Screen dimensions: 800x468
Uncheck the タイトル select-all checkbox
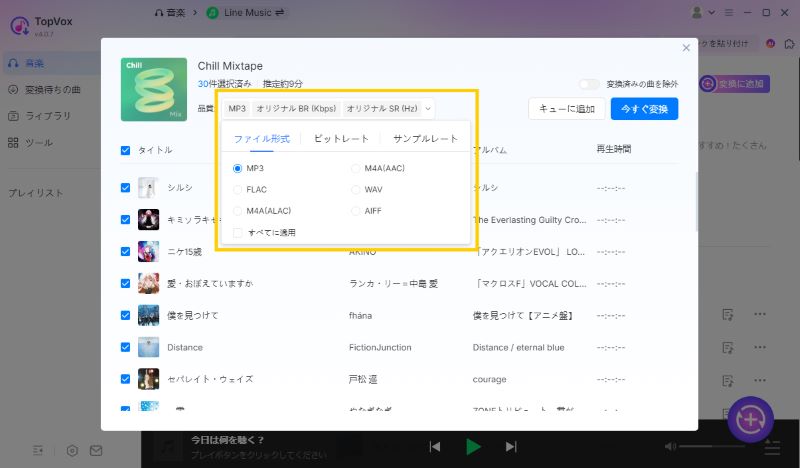click(x=126, y=150)
